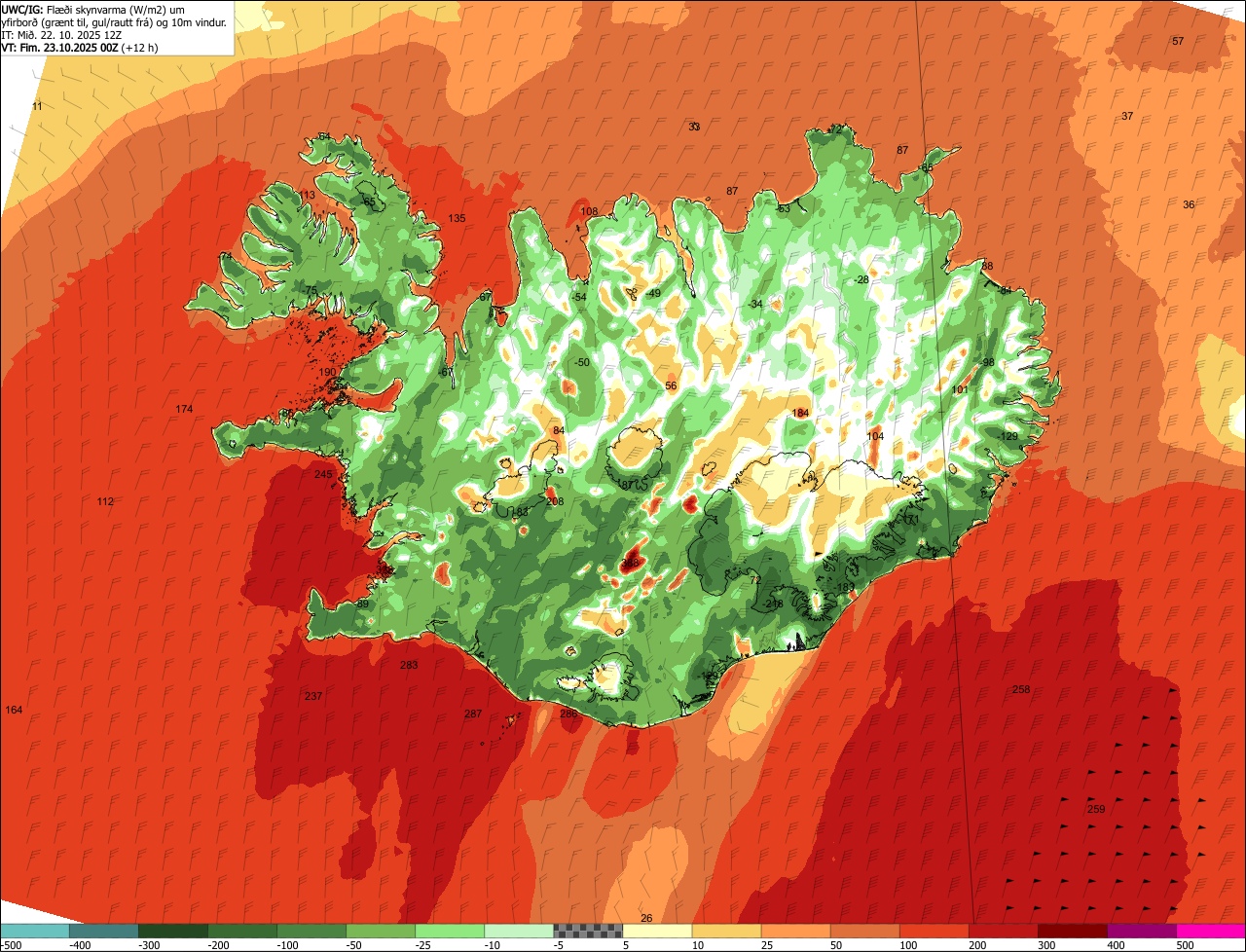
Task: Click the flux value 218 near the southeast glacier
Action: click(x=774, y=604)
